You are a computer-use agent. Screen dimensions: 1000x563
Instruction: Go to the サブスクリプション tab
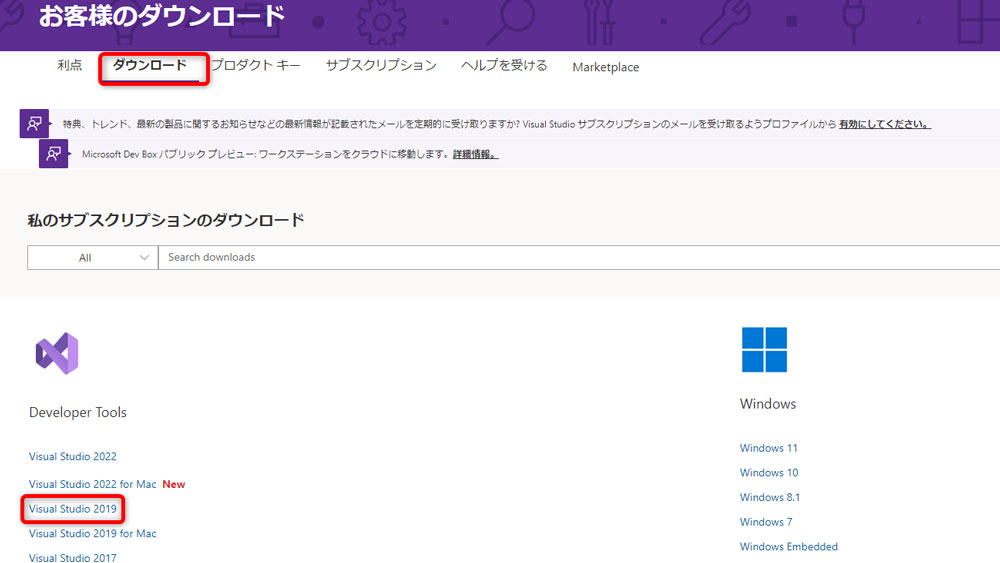click(x=381, y=66)
